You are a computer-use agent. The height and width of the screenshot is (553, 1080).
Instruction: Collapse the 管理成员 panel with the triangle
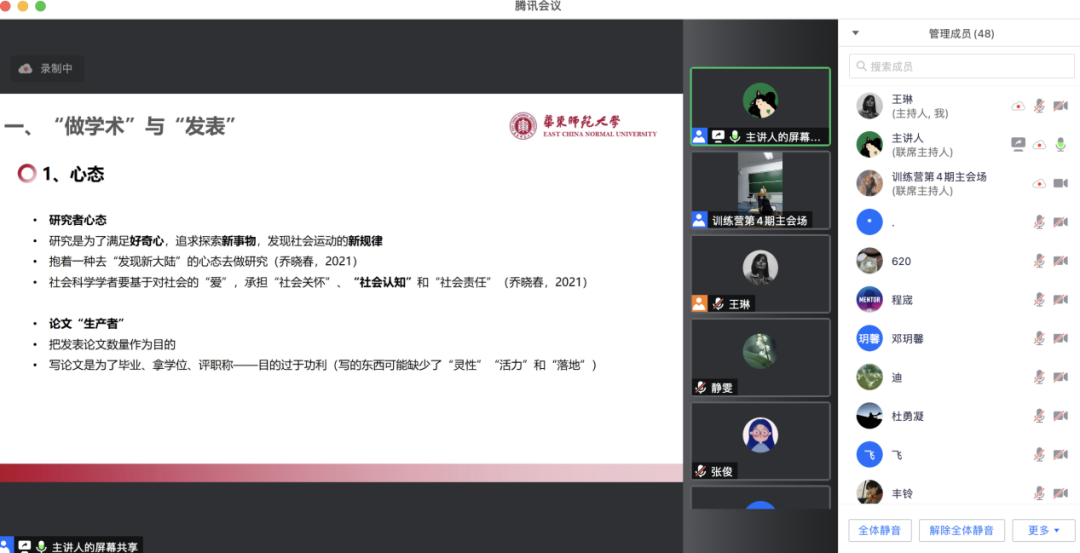[855, 33]
